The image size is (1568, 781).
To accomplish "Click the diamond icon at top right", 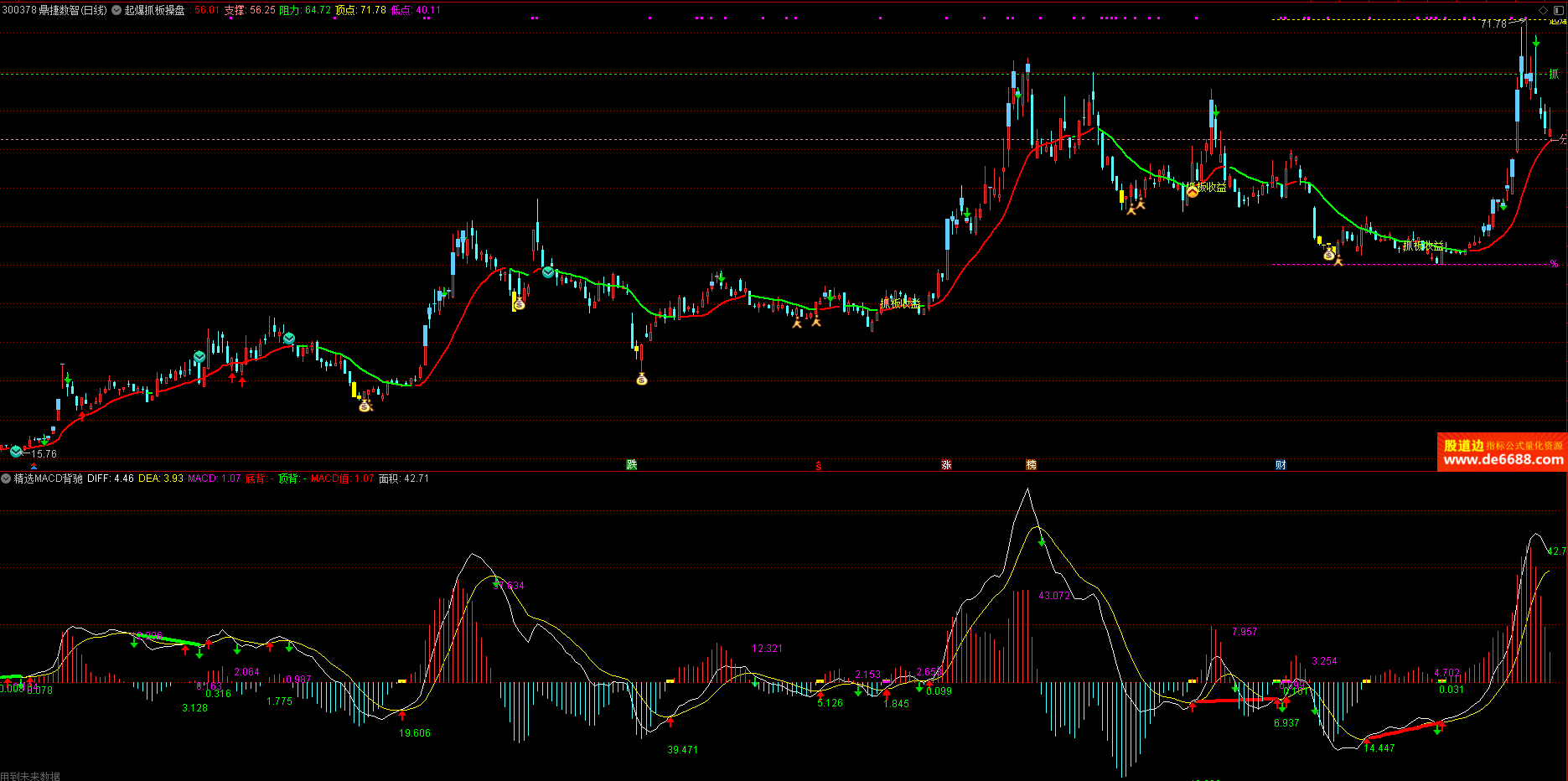I will tap(1544, 10).
